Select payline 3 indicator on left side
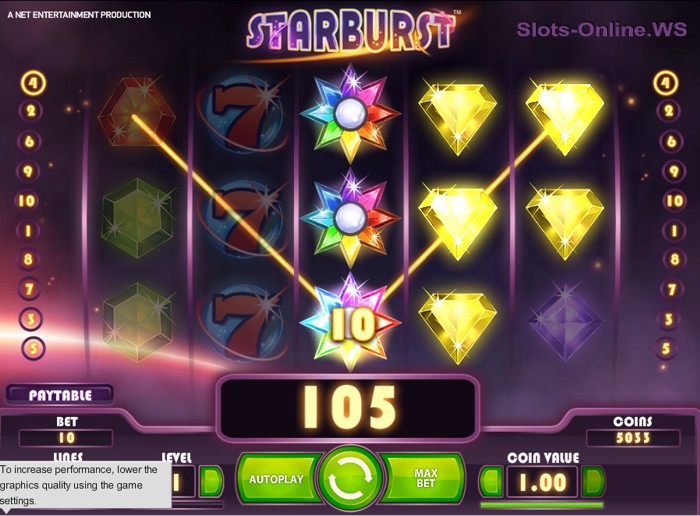The width and height of the screenshot is (700, 516). pyautogui.click(x=31, y=319)
